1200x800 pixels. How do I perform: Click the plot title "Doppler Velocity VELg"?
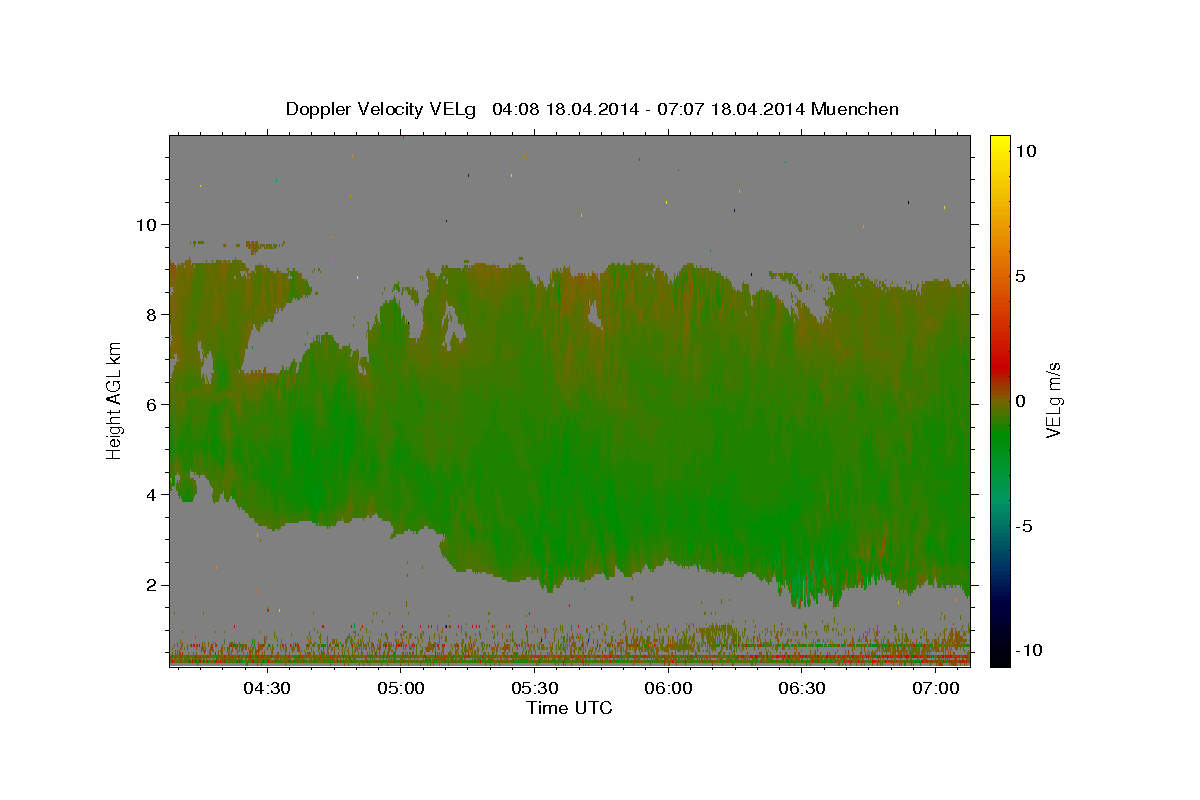pos(381,109)
